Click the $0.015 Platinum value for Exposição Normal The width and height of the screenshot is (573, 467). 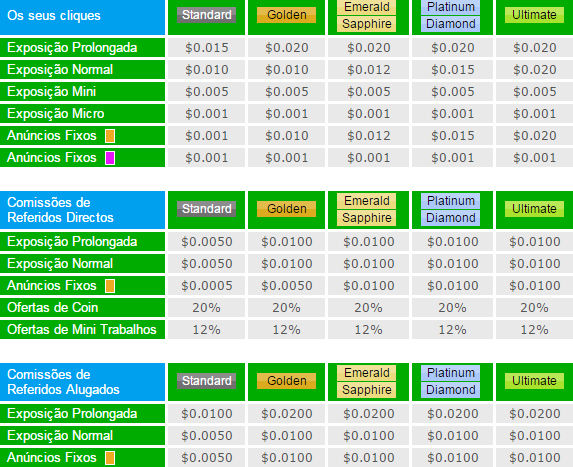point(452,70)
